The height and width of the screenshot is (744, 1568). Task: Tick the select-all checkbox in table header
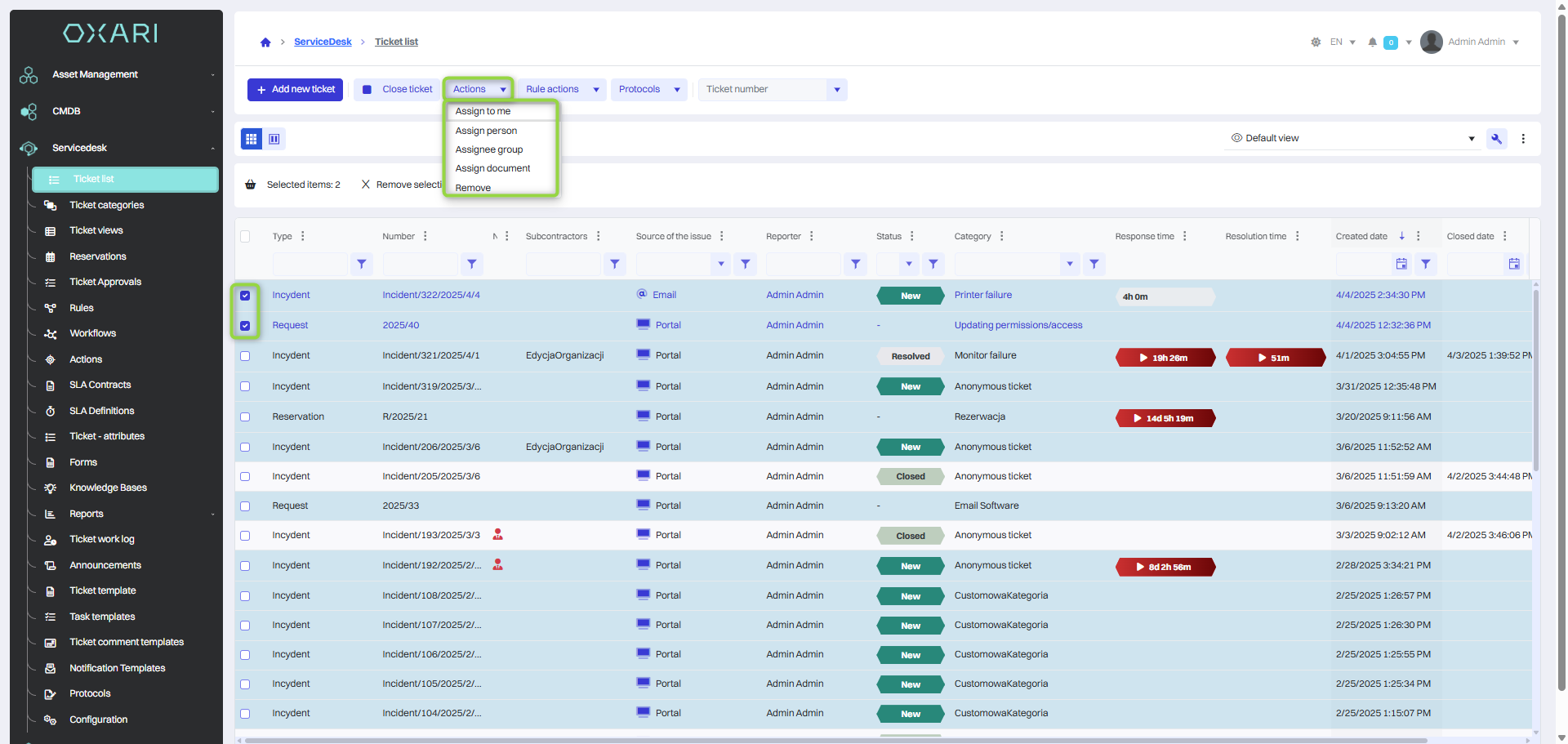click(245, 237)
